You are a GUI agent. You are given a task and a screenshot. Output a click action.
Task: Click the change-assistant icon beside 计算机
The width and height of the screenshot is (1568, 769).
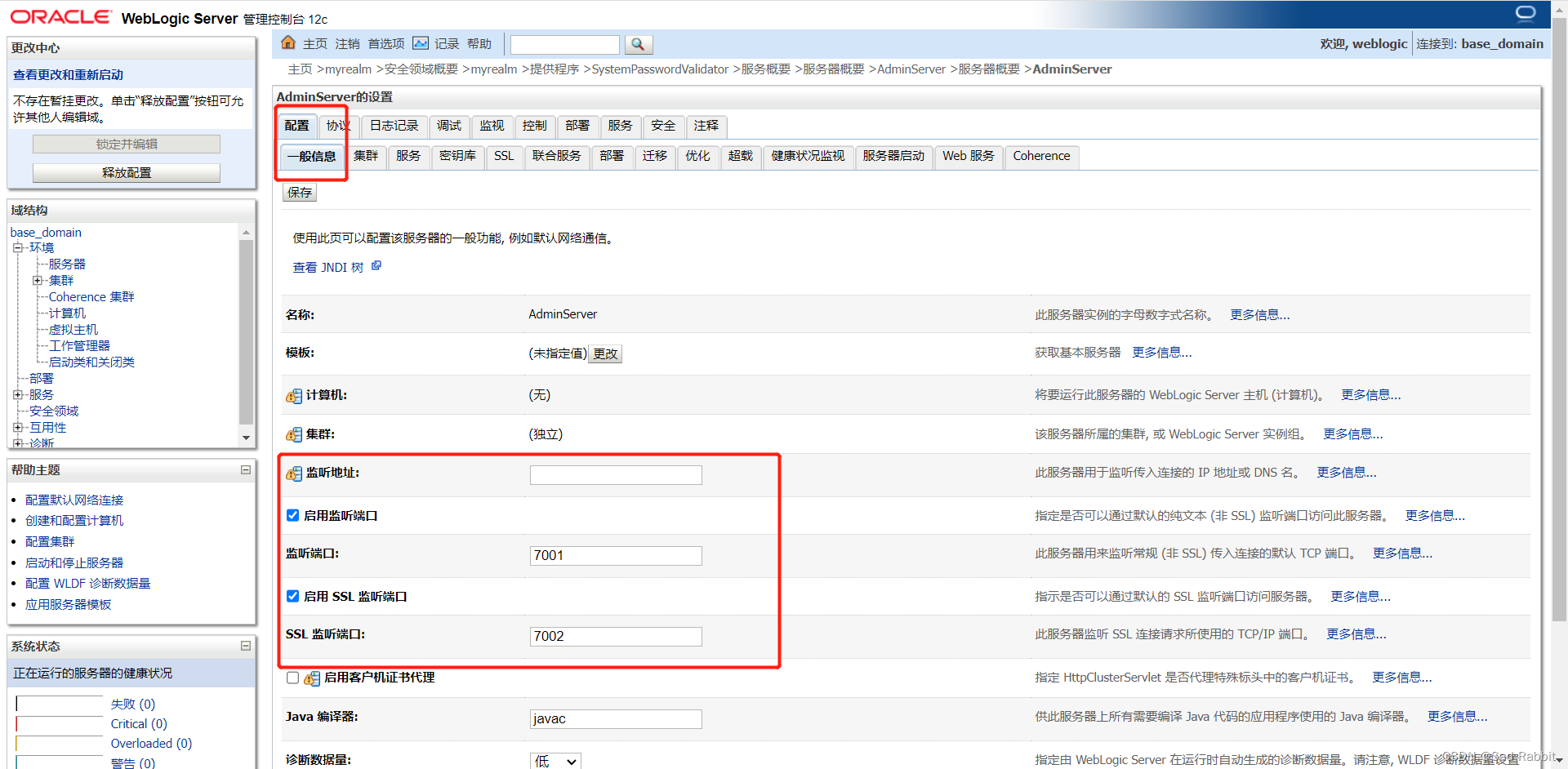click(x=293, y=395)
